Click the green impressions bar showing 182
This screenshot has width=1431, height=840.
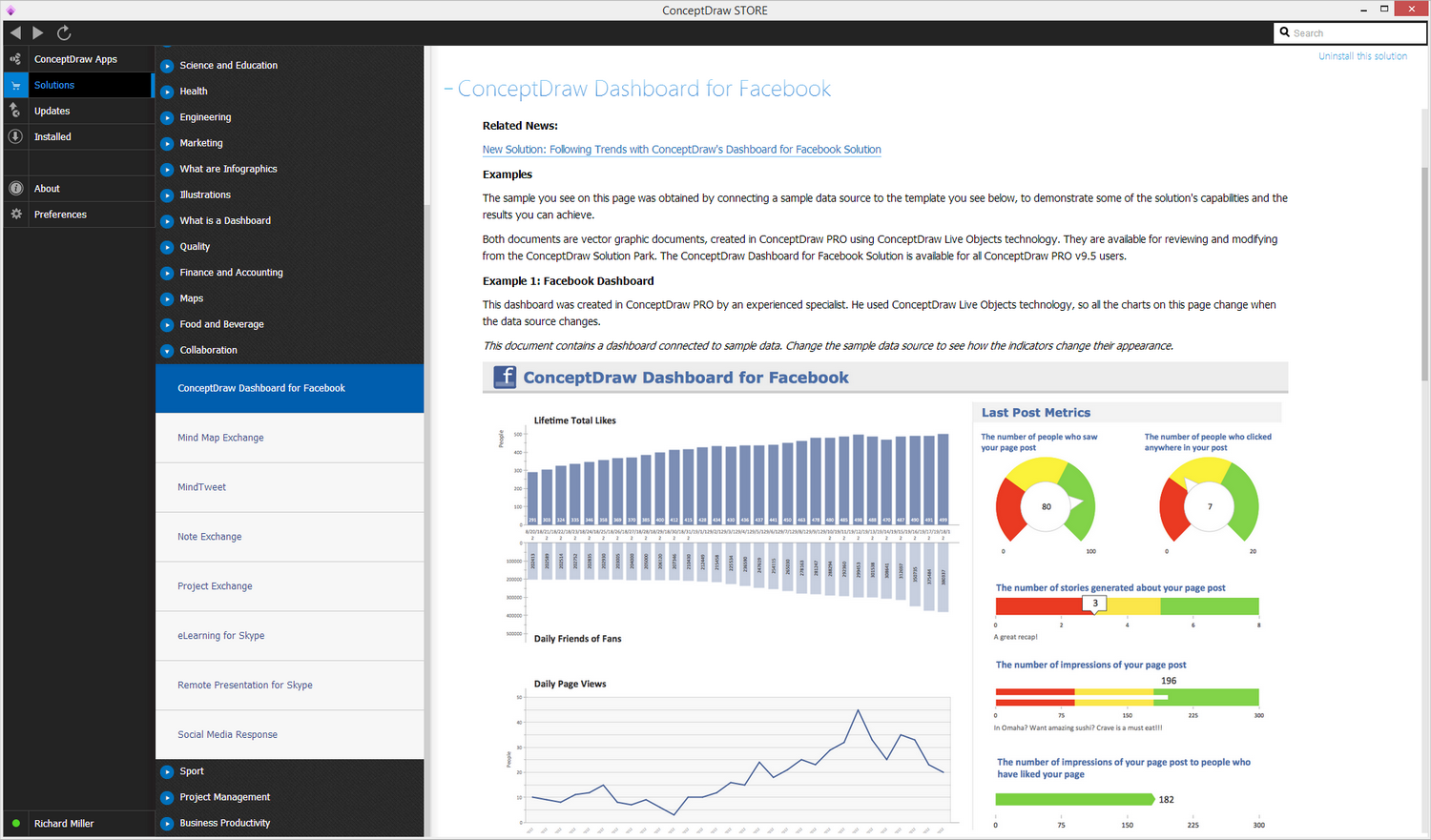(1074, 800)
